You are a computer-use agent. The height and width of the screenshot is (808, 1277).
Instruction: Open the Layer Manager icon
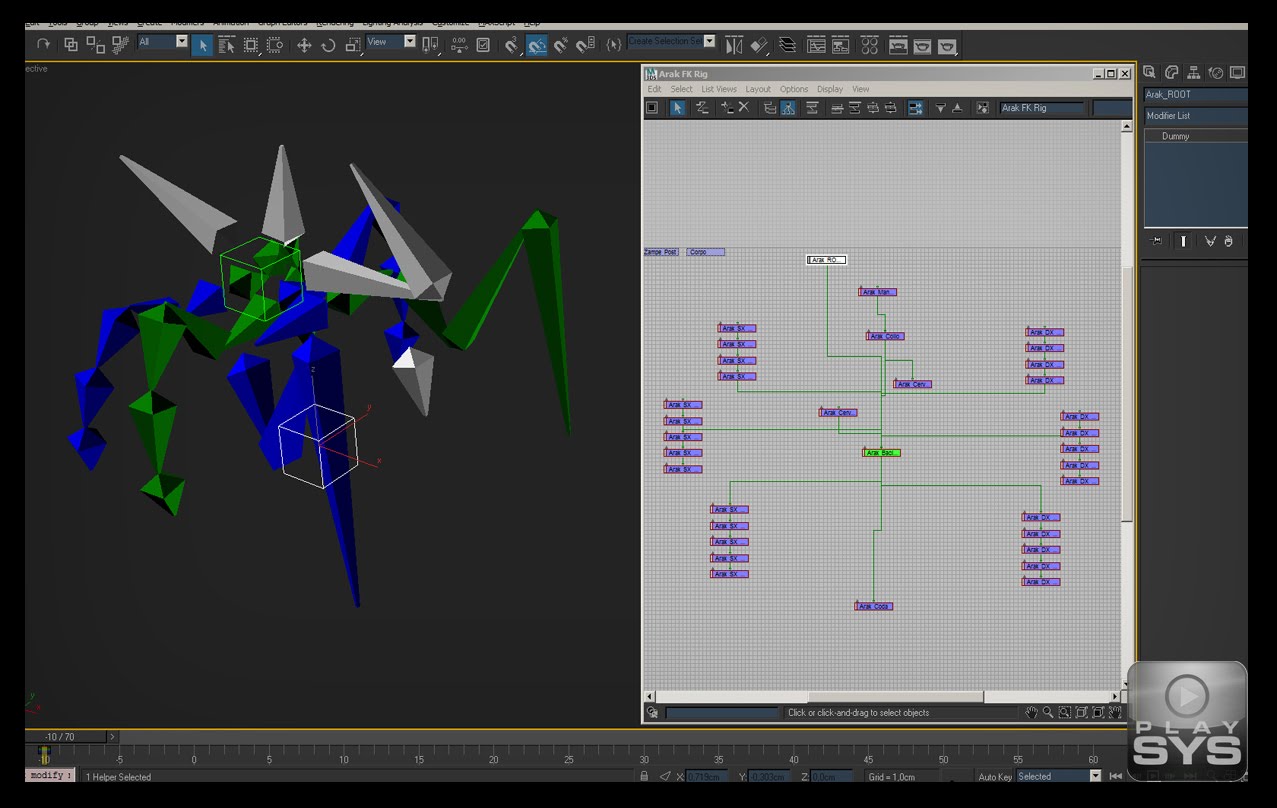(x=788, y=45)
